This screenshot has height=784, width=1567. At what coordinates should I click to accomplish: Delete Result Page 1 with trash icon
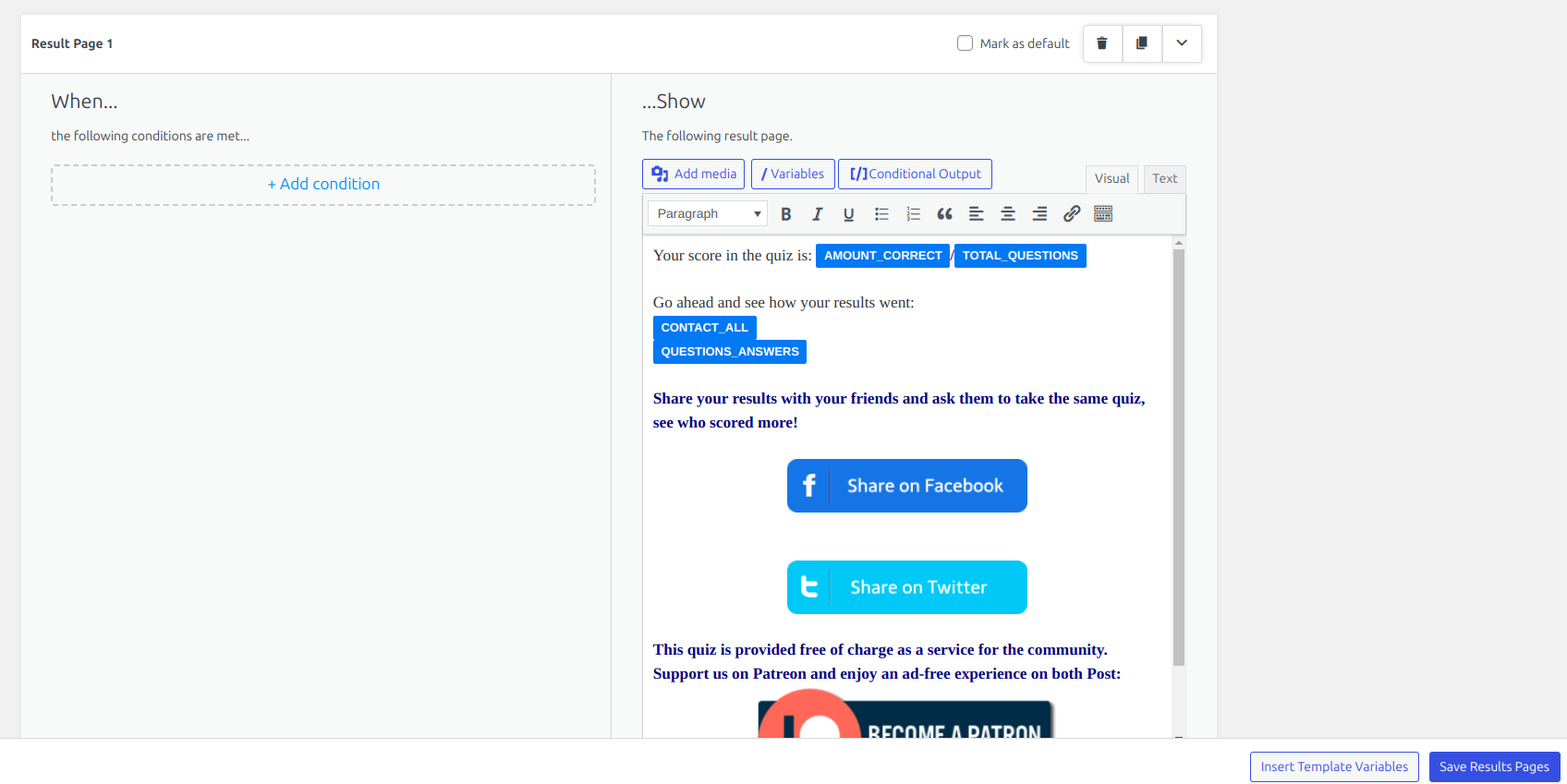(x=1102, y=43)
